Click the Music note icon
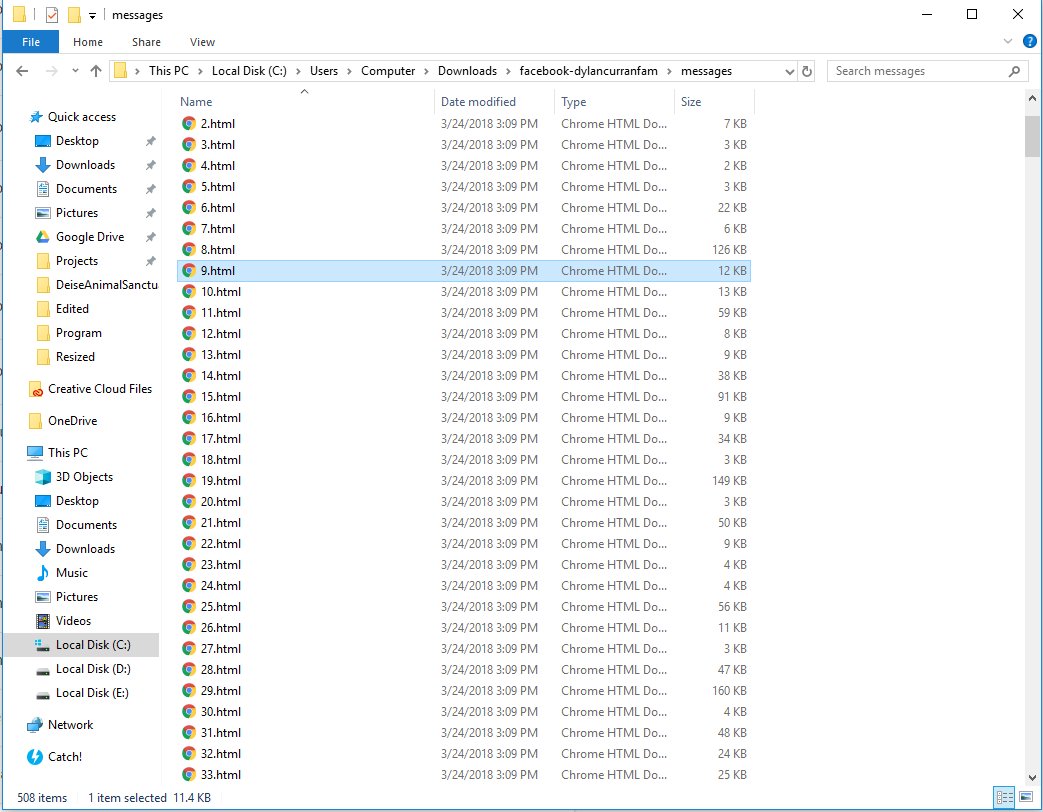 (x=43, y=573)
